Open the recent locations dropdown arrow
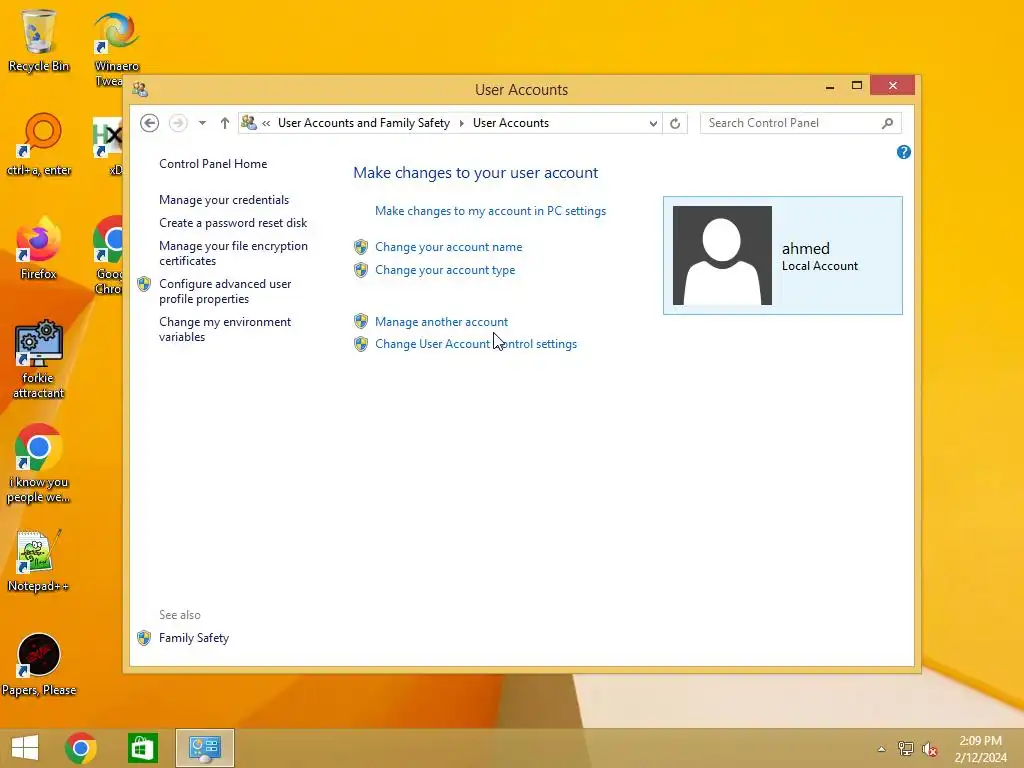Image resolution: width=1024 pixels, height=768 pixels. 202,123
